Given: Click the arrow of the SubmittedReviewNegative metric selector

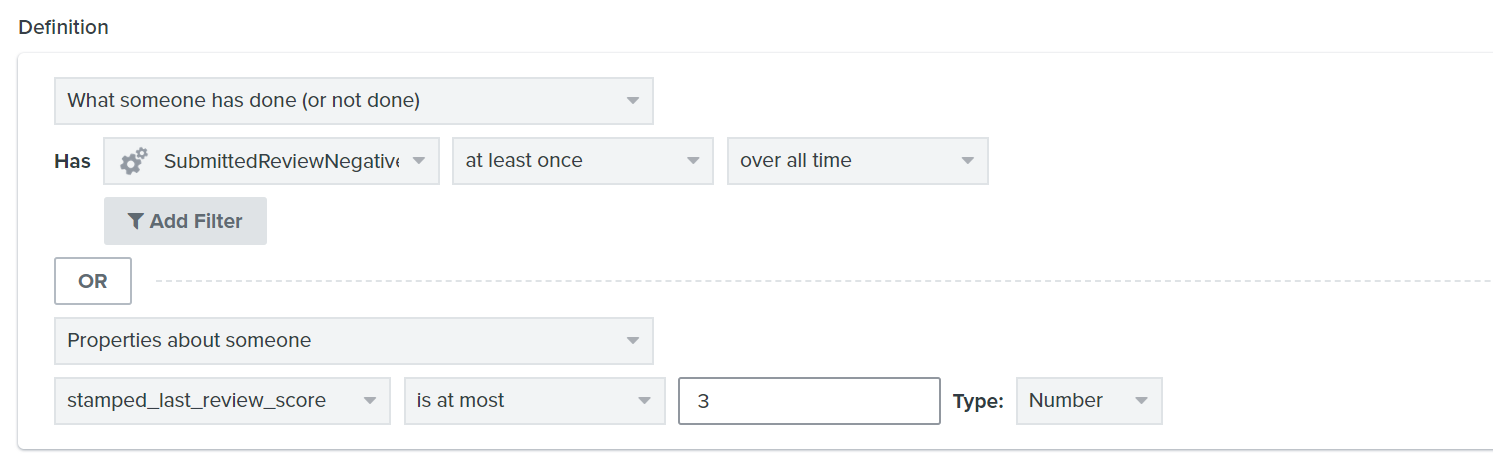Looking at the screenshot, I should pos(419,161).
